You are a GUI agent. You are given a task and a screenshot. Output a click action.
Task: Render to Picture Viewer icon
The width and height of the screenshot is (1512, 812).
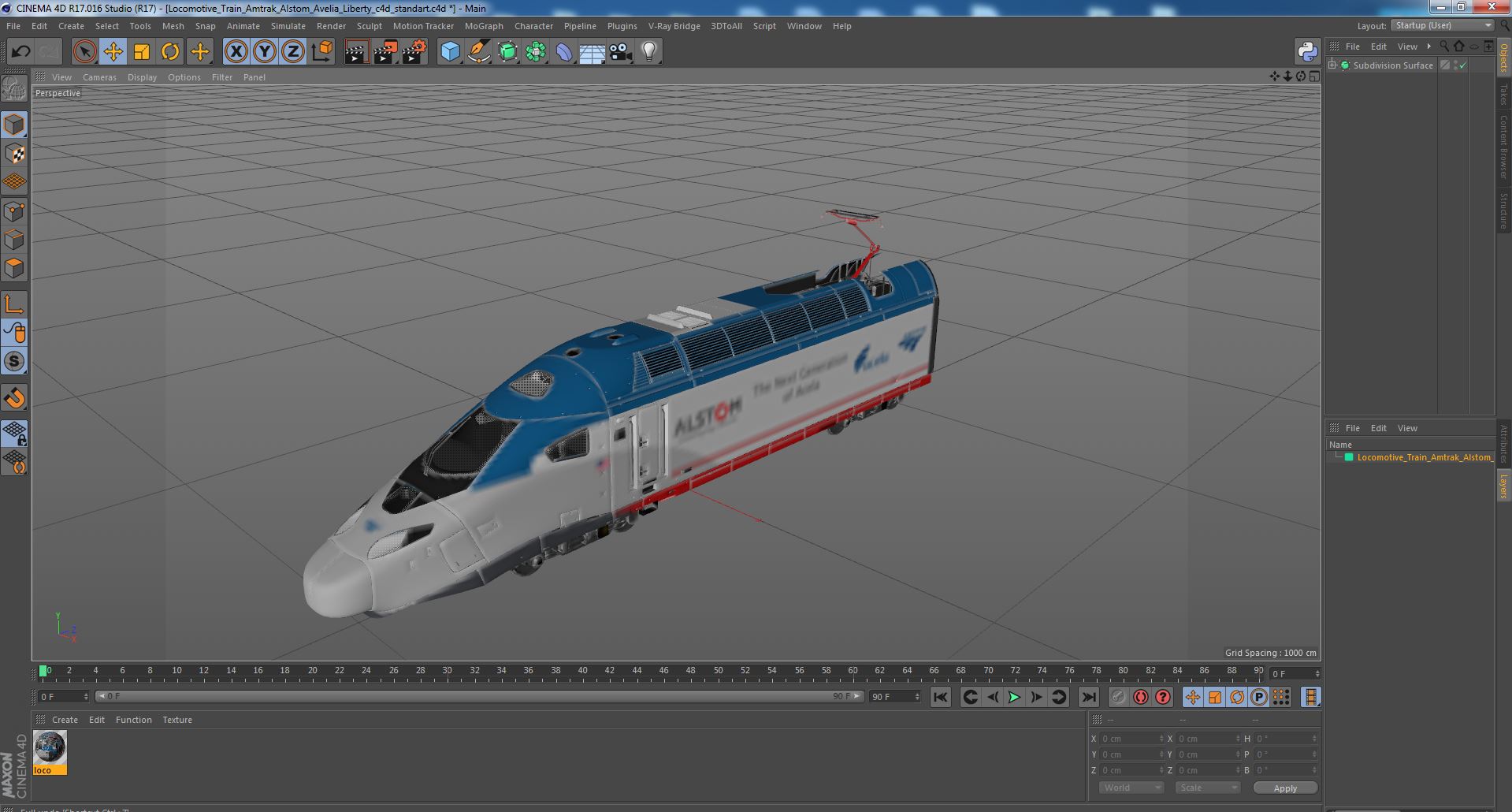coord(385,52)
